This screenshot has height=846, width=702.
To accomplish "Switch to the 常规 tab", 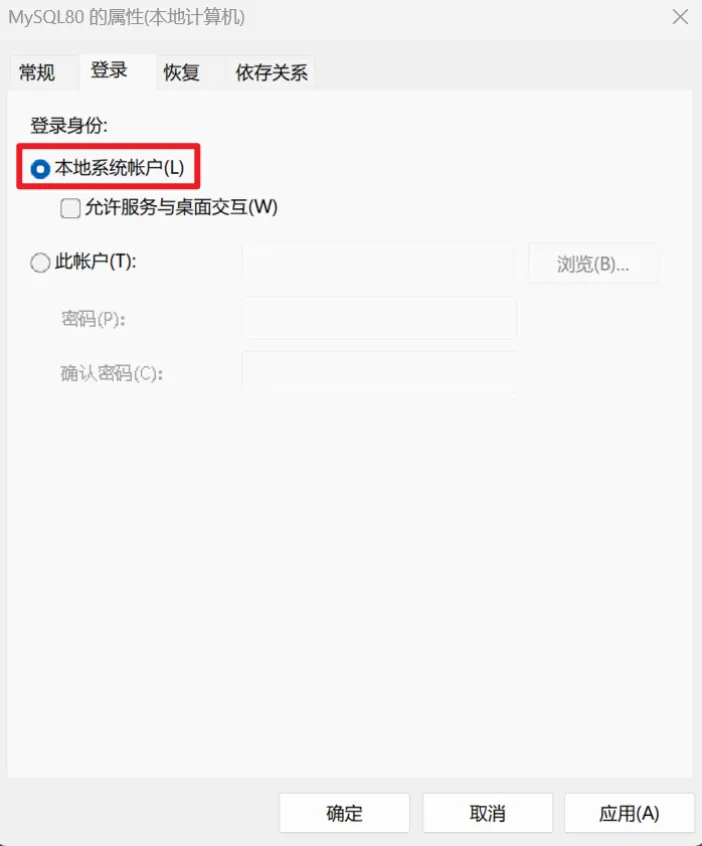I will click(x=37, y=72).
